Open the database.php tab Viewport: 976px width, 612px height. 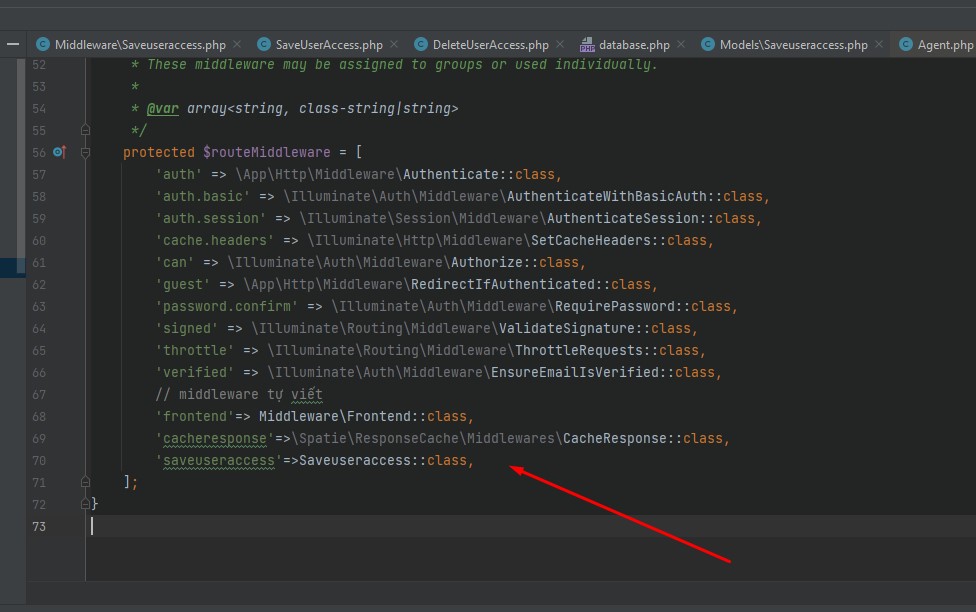point(634,45)
